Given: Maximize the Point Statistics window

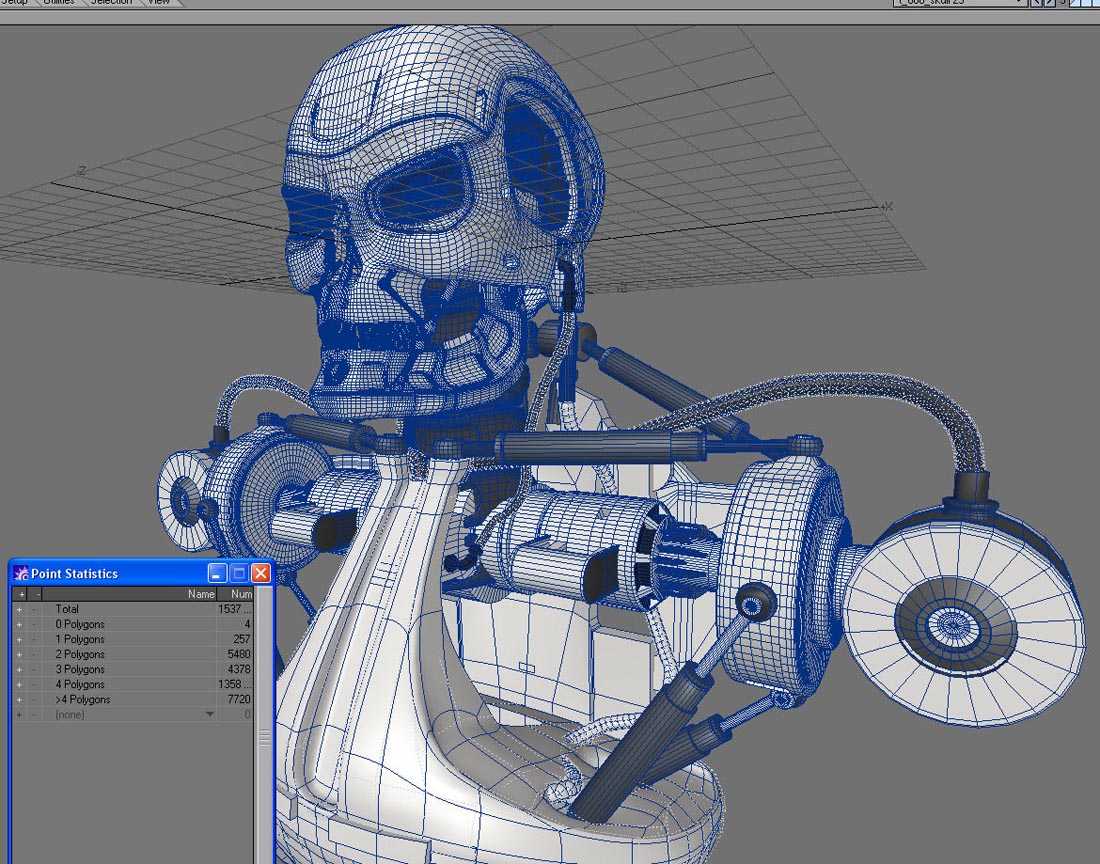Looking at the screenshot, I should coord(239,573).
